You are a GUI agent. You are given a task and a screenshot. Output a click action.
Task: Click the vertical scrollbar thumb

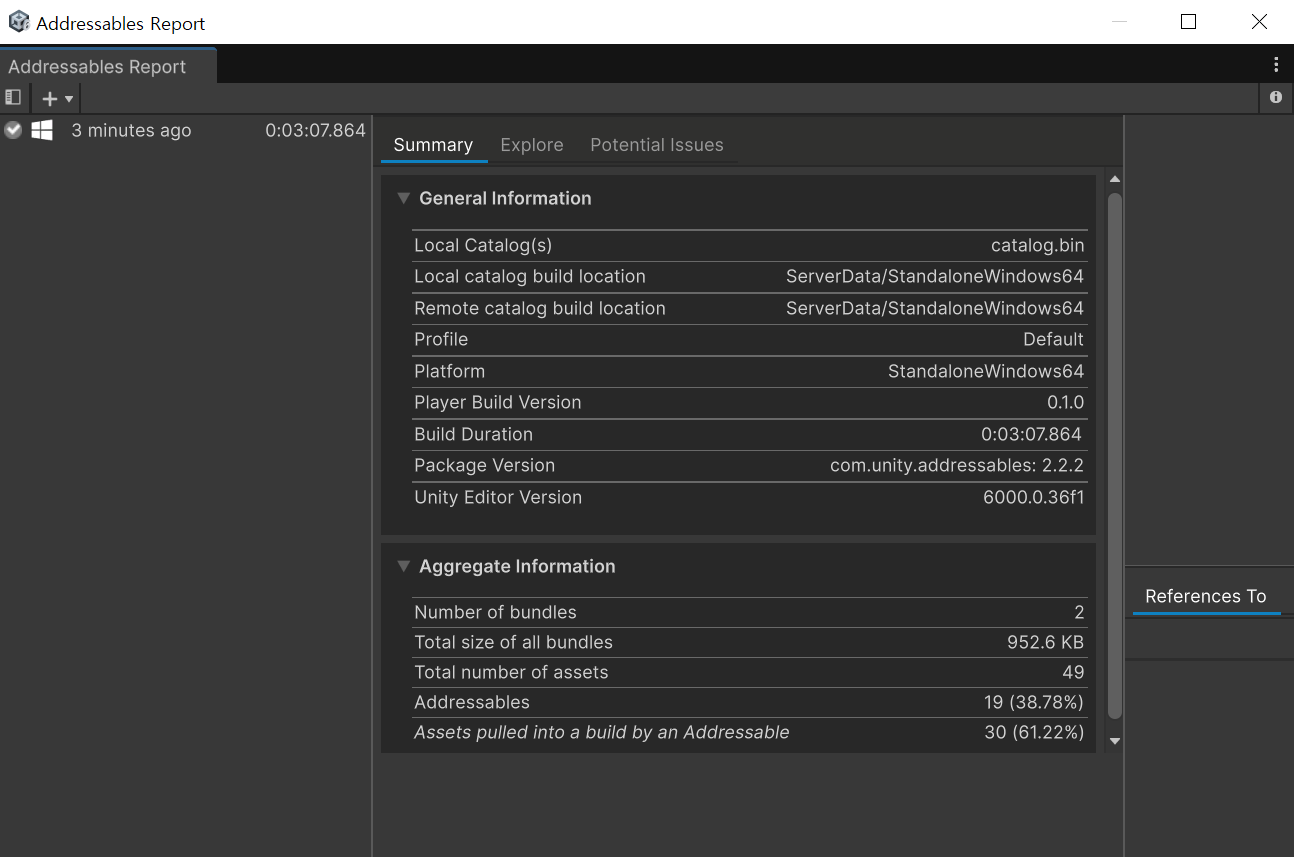click(x=1114, y=455)
